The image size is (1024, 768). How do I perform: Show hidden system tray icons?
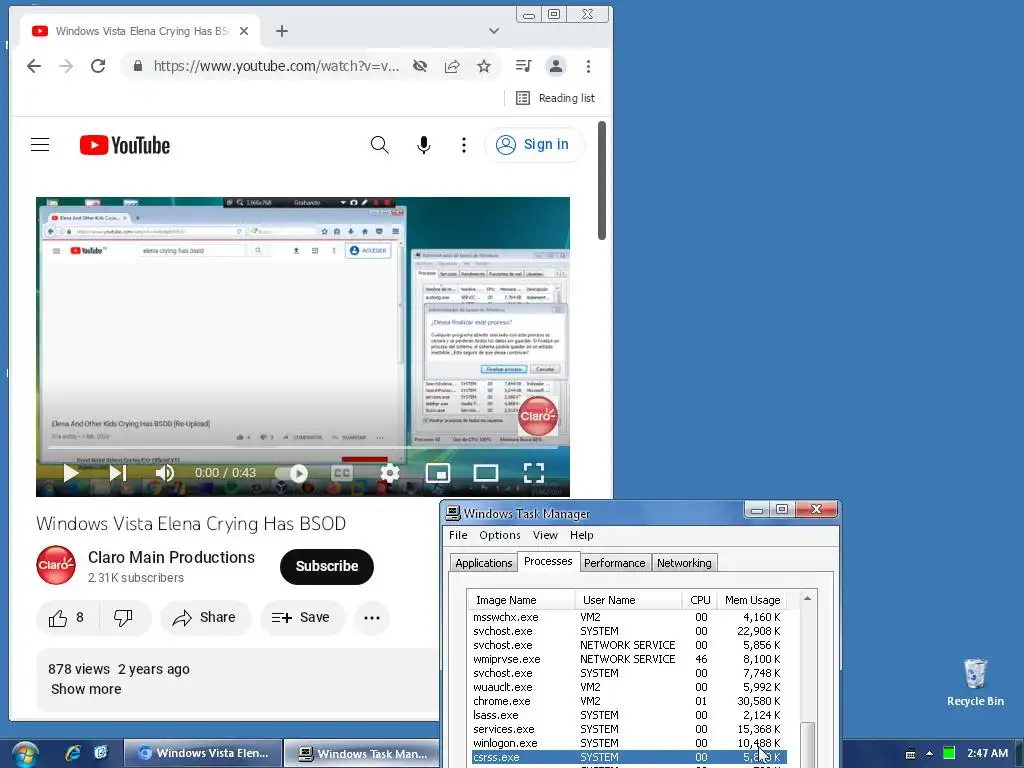(929, 754)
